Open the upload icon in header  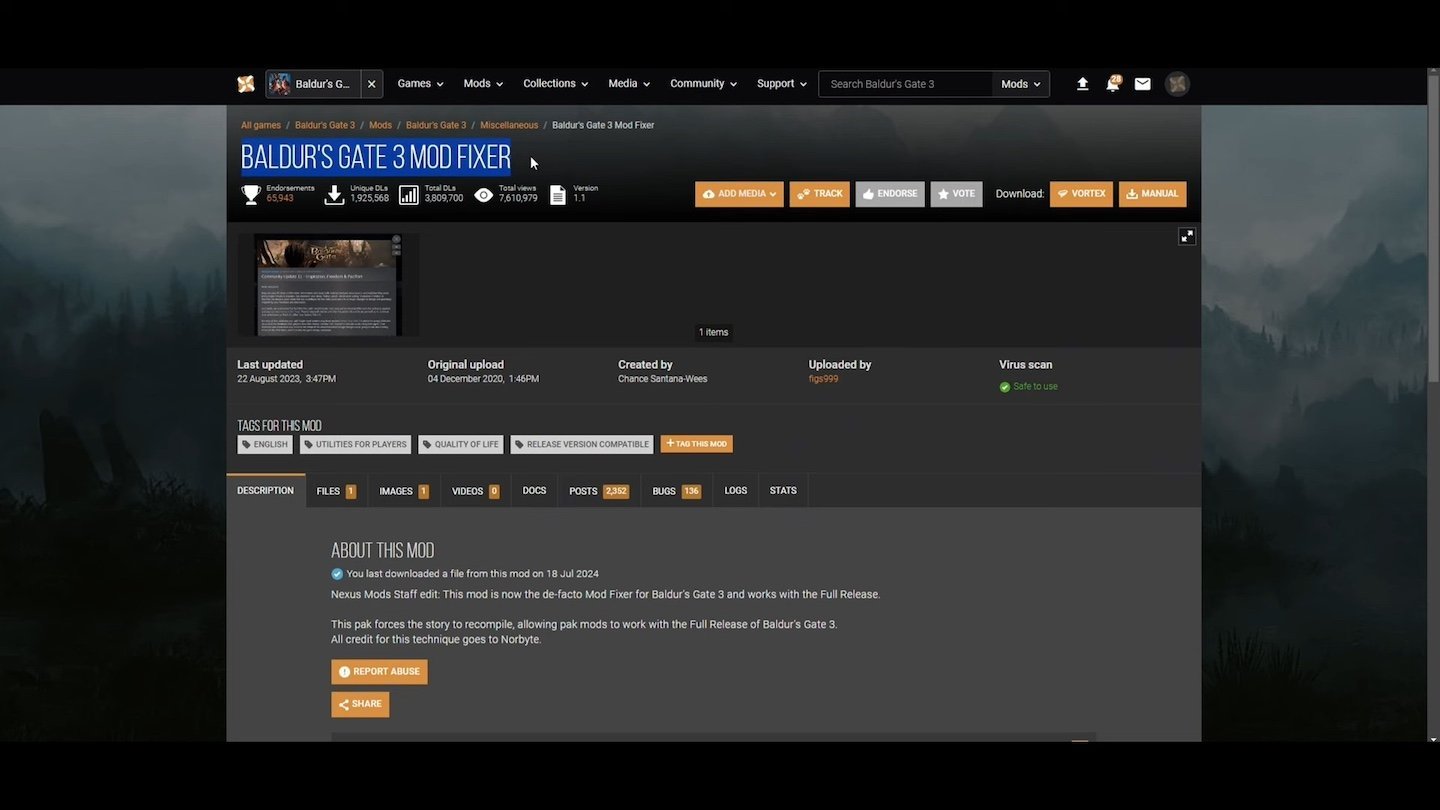(1082, 84)
